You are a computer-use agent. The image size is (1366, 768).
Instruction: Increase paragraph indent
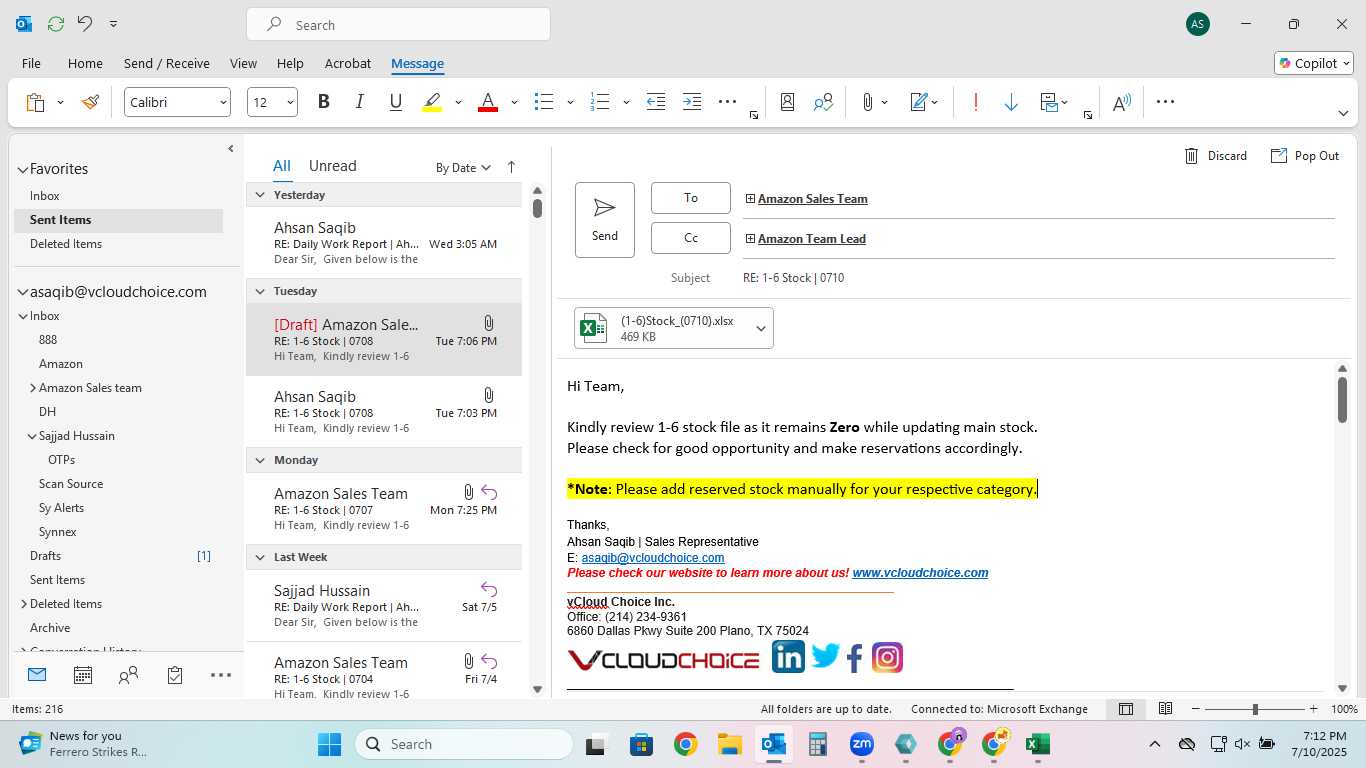coord(692,102)
